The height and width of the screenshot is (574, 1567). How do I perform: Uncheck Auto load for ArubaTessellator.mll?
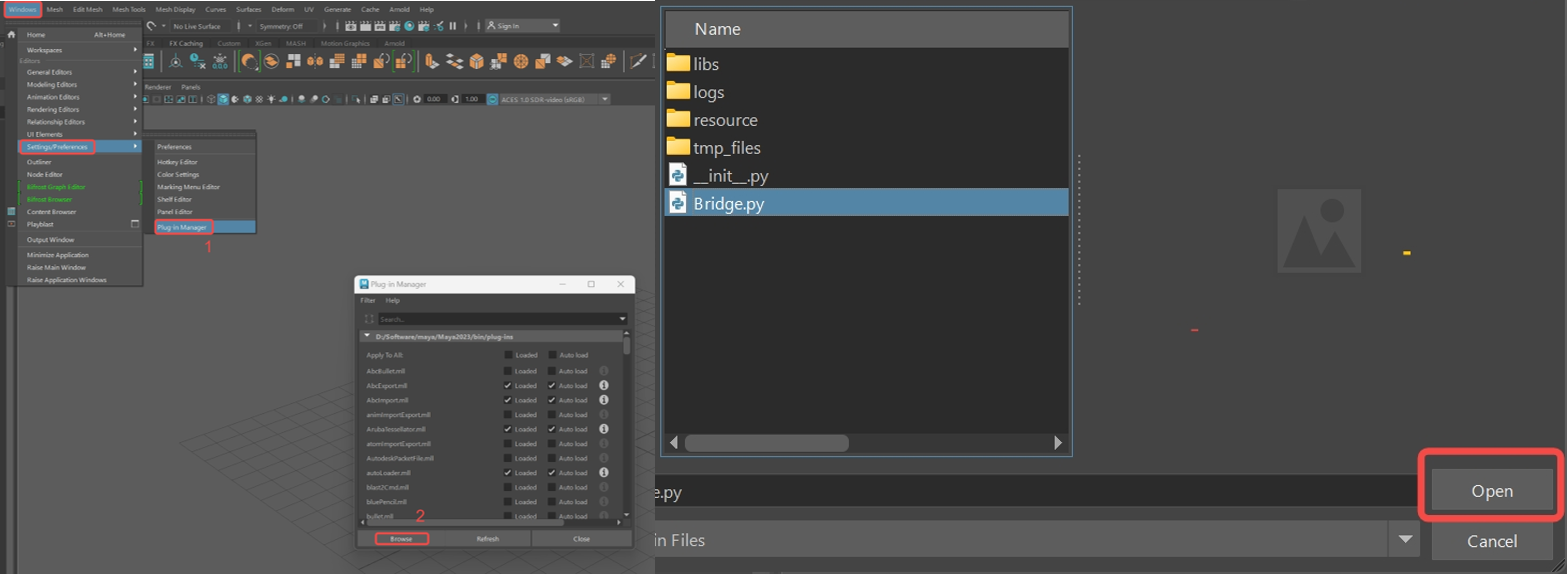pos(552,429)
